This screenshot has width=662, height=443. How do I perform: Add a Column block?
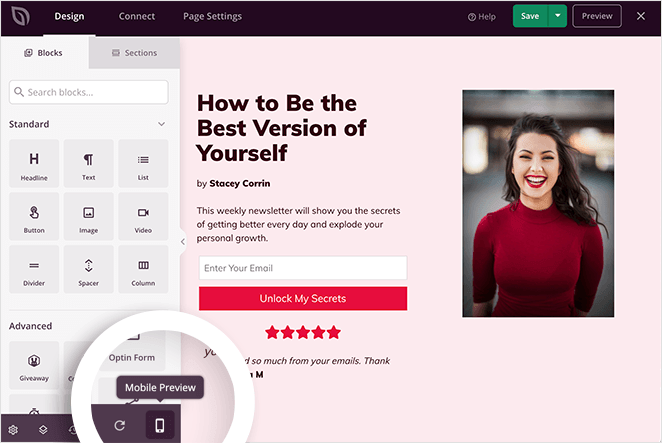click(143, 269)
